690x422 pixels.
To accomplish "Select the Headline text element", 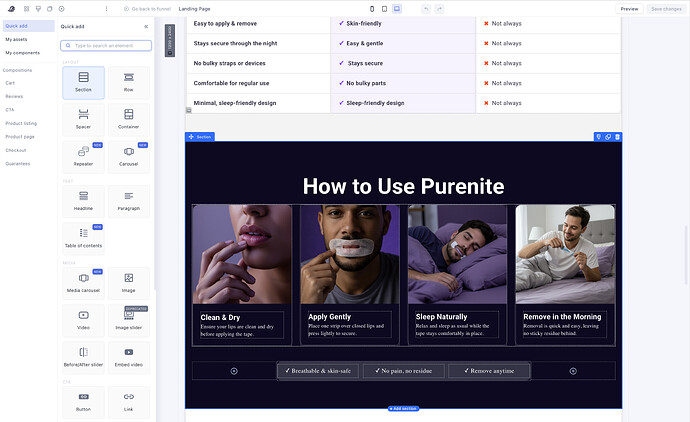I will (x=84, y=202).
